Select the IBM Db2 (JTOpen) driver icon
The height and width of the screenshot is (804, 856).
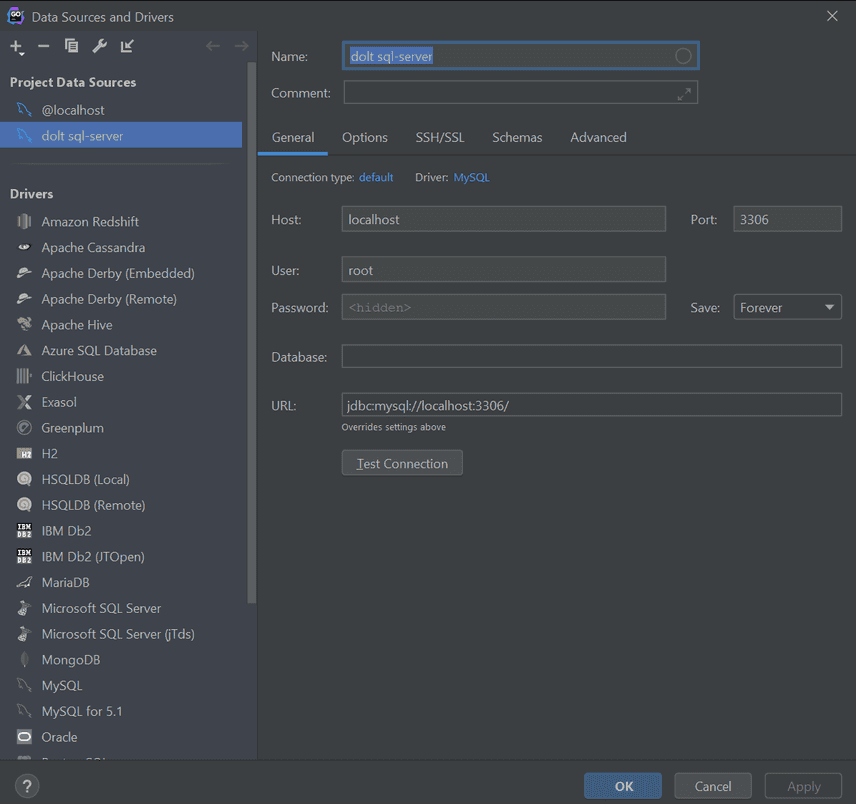pos(24,556)
